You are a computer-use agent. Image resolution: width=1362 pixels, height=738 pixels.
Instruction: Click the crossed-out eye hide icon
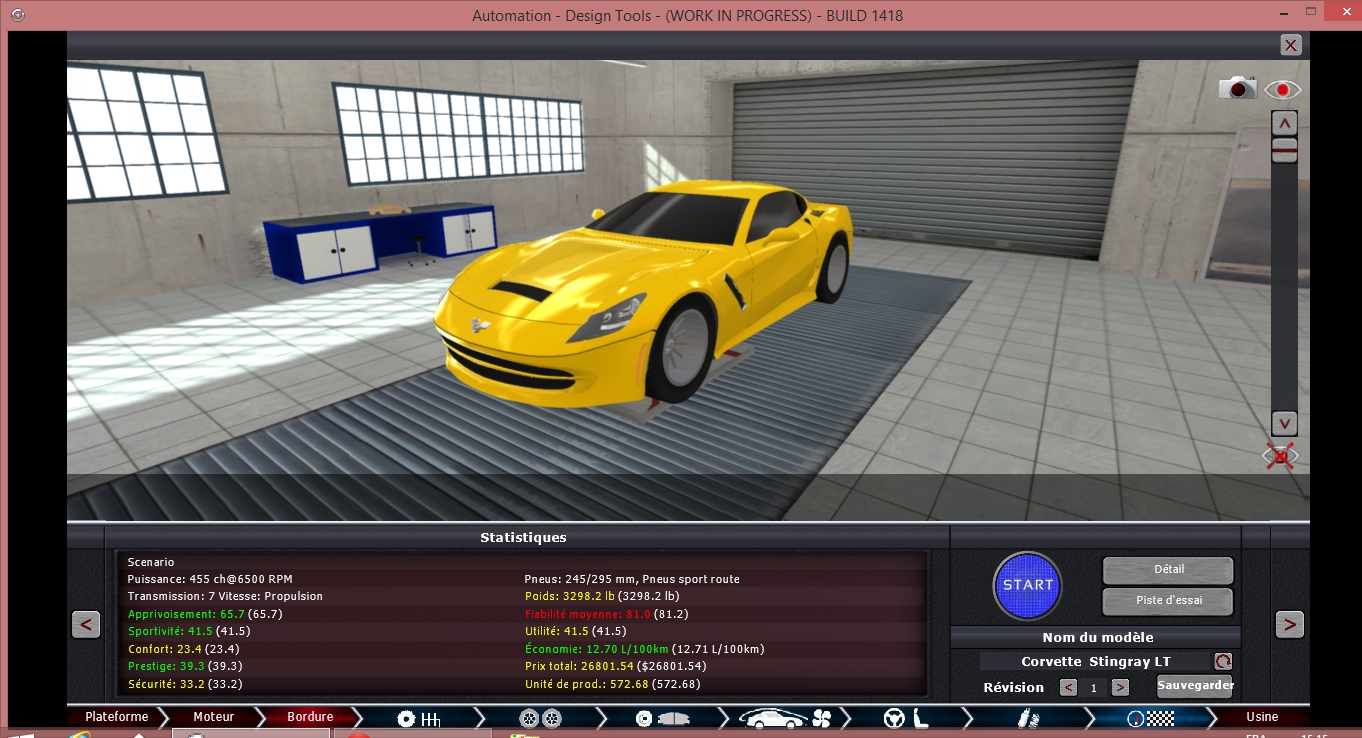(x=1281, y=457)
